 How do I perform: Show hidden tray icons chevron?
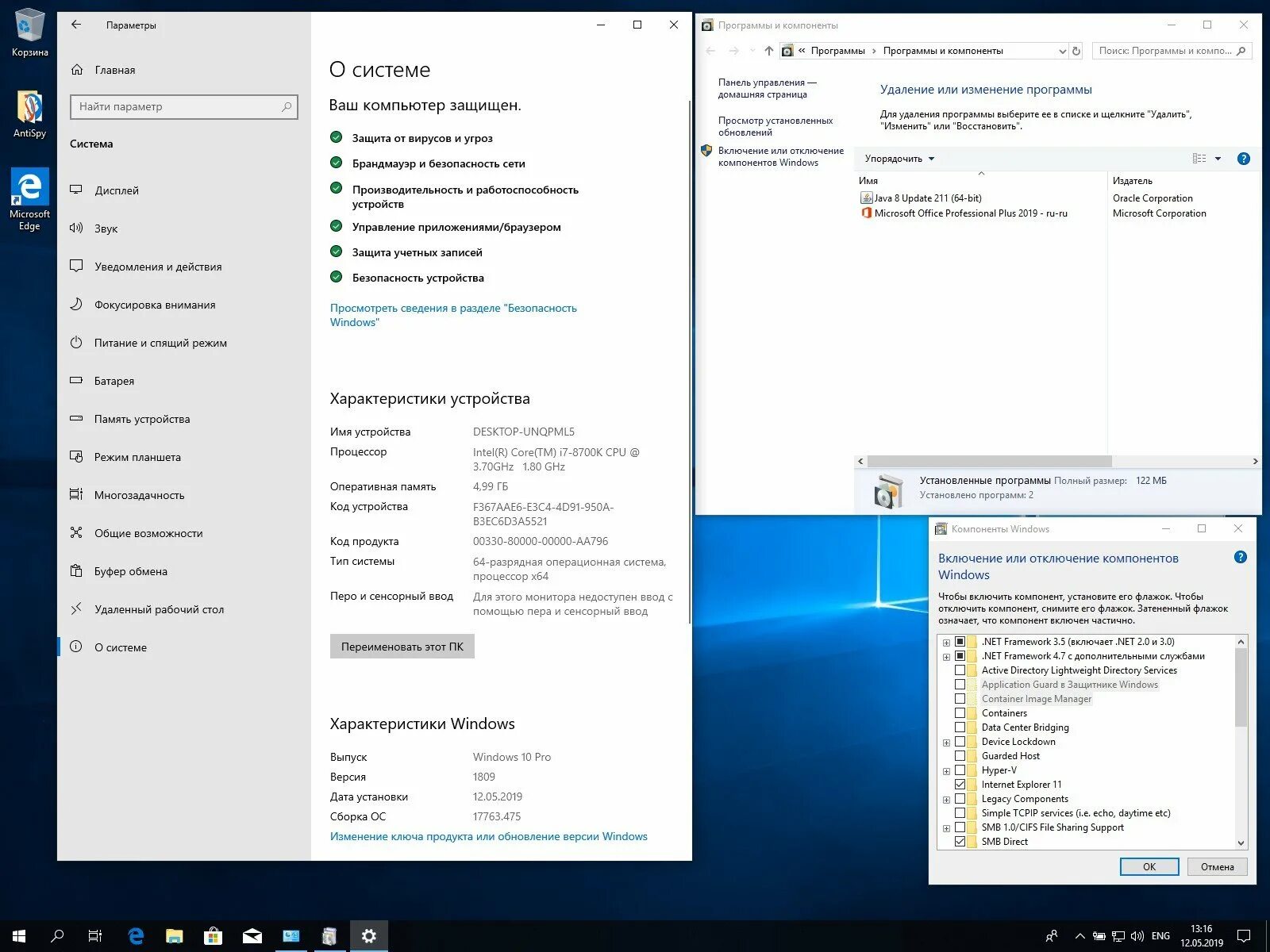coord(1079,936)
